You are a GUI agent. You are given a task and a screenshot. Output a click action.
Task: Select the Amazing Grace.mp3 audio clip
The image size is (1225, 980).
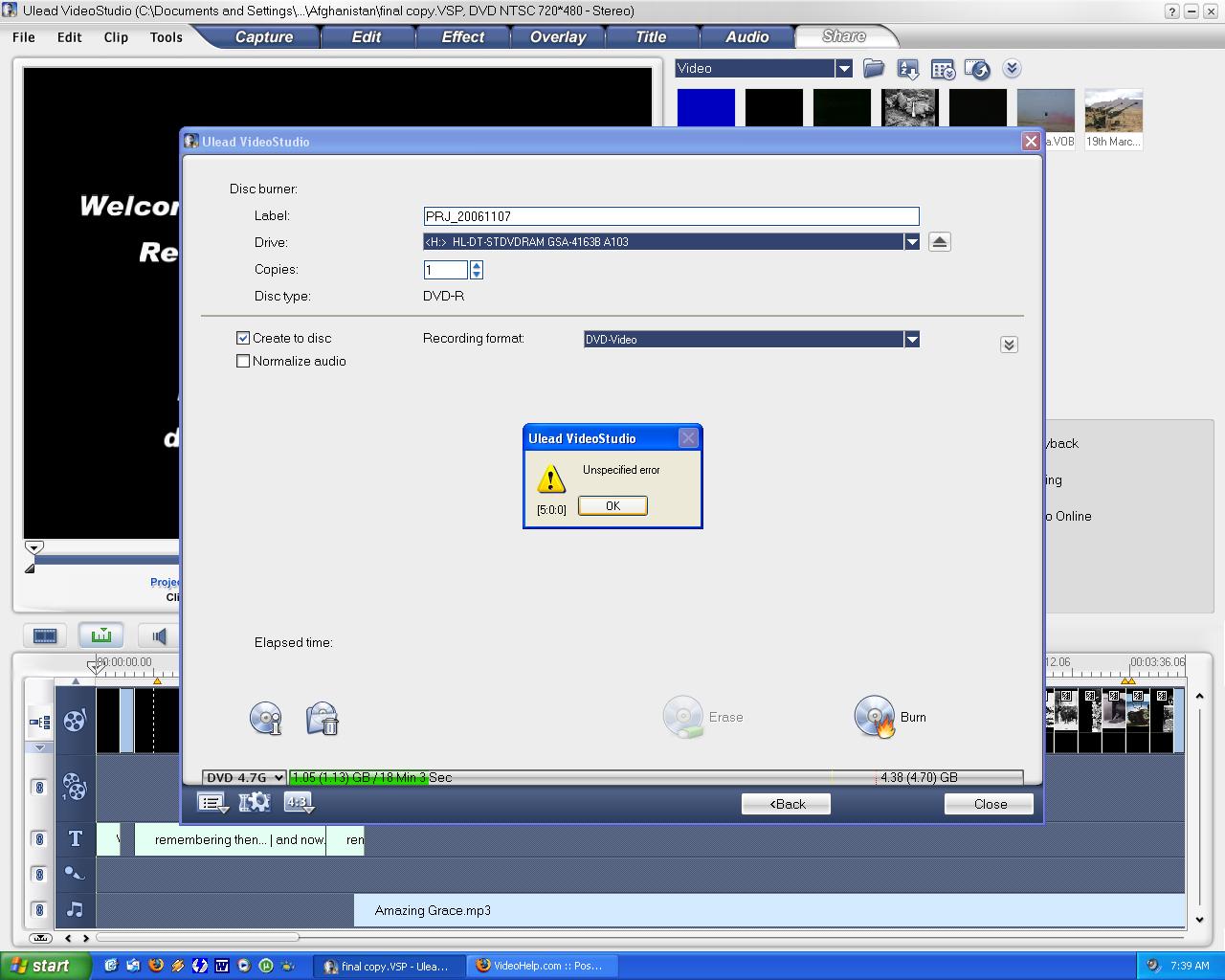(769, 910)
